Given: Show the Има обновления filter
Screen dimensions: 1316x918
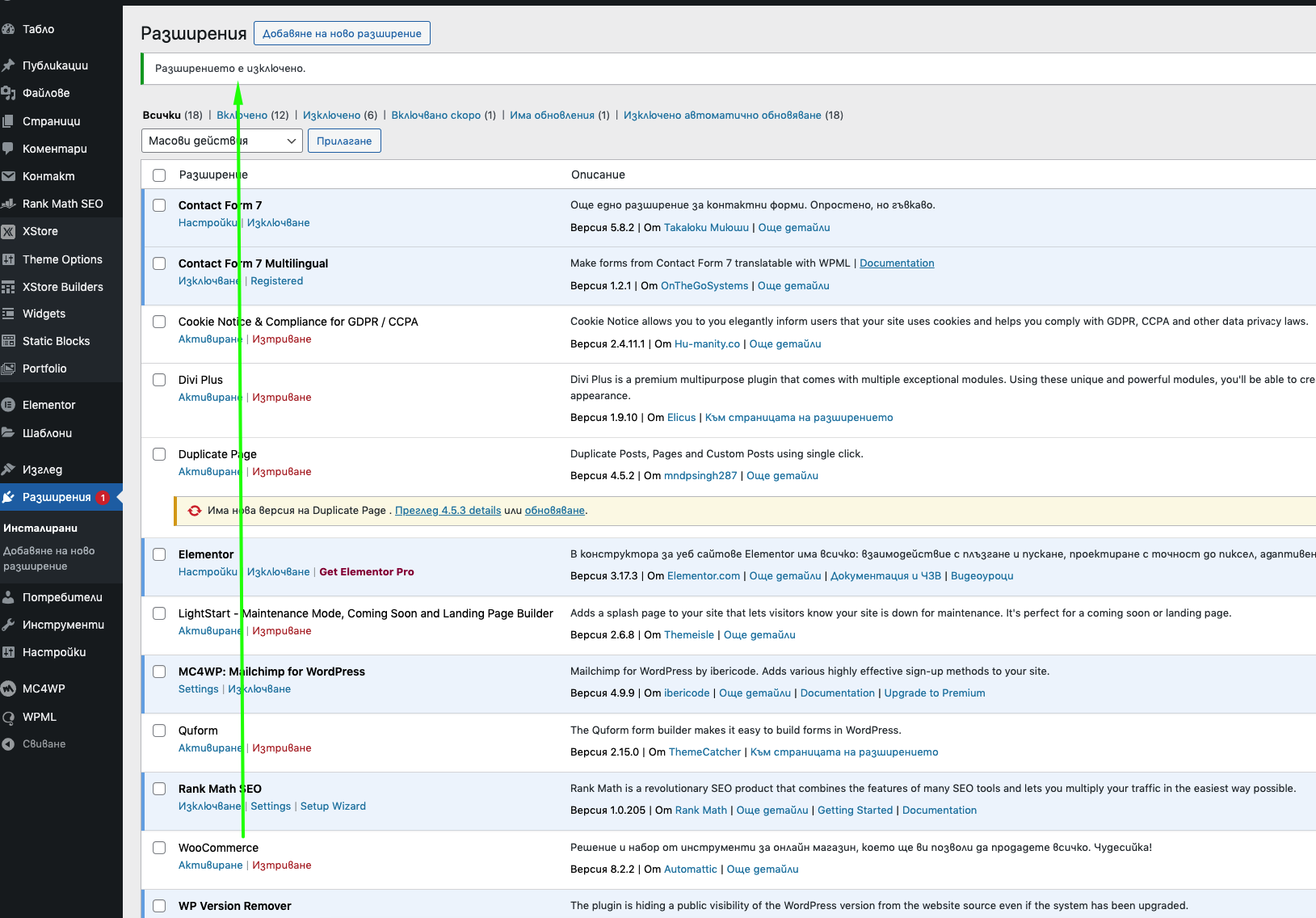Looking at the screenshot, I should pos(552,116).
